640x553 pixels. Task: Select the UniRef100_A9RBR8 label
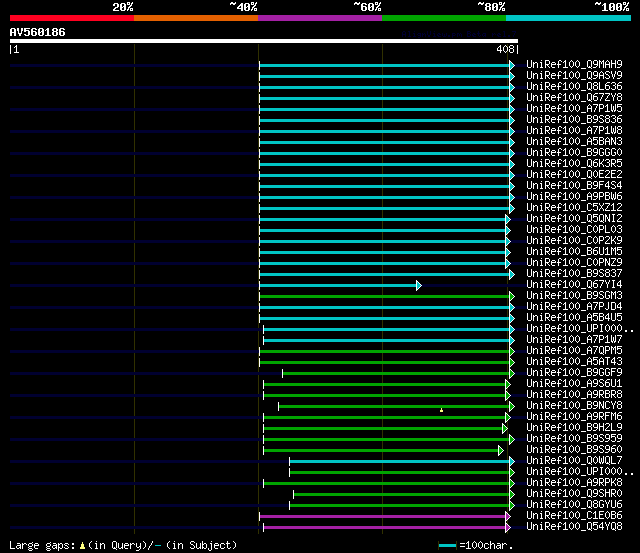pyautogui.click(x=574, y=395)
